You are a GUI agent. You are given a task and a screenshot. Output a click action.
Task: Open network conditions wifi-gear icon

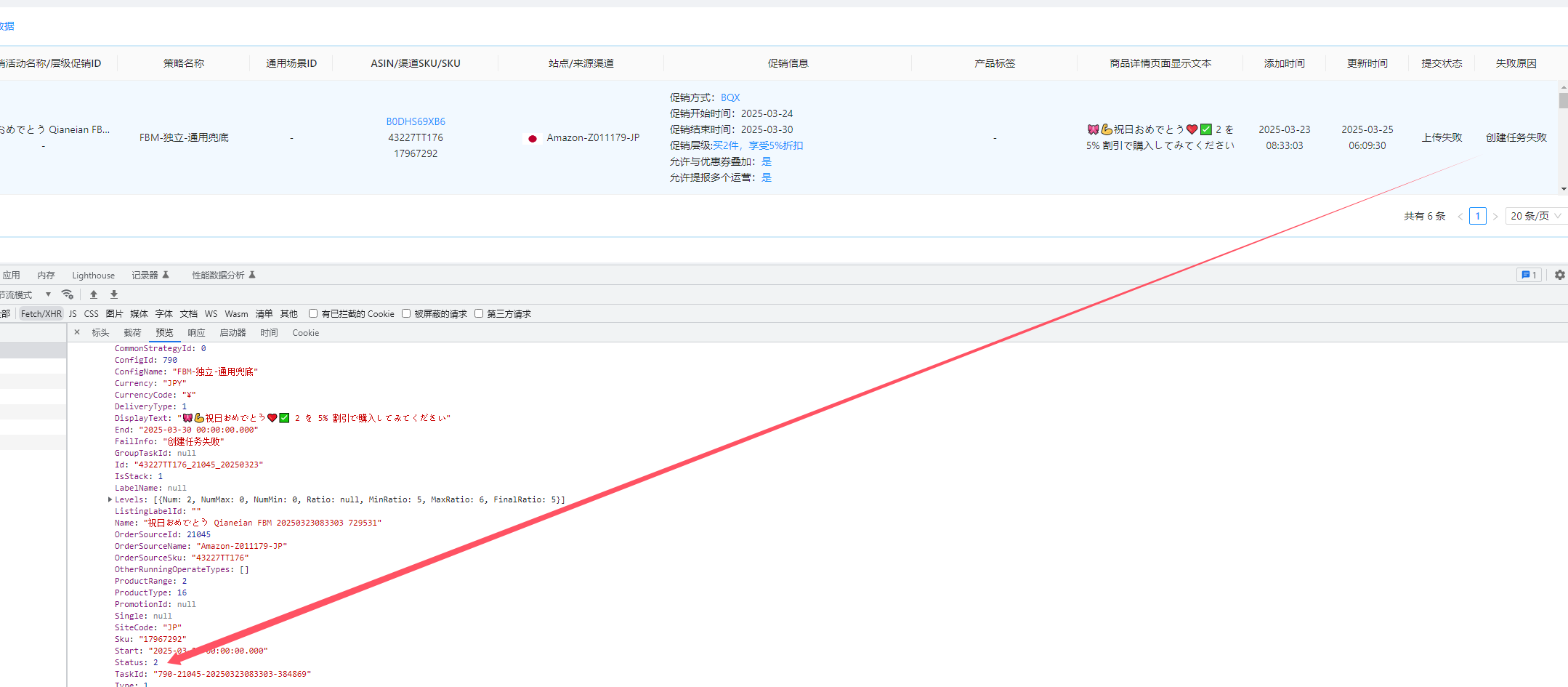[x=68, y=294]
